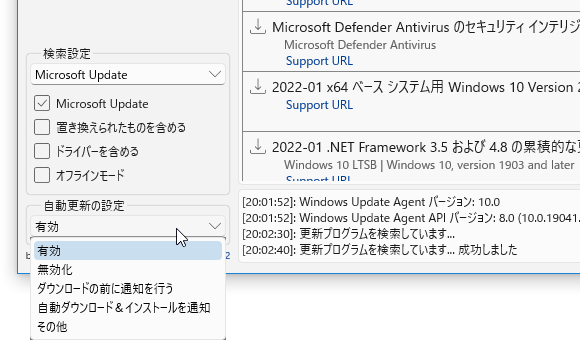580x360 pixels.
Task: Select 有効 in the dropdown list
Action: [128, 250]
